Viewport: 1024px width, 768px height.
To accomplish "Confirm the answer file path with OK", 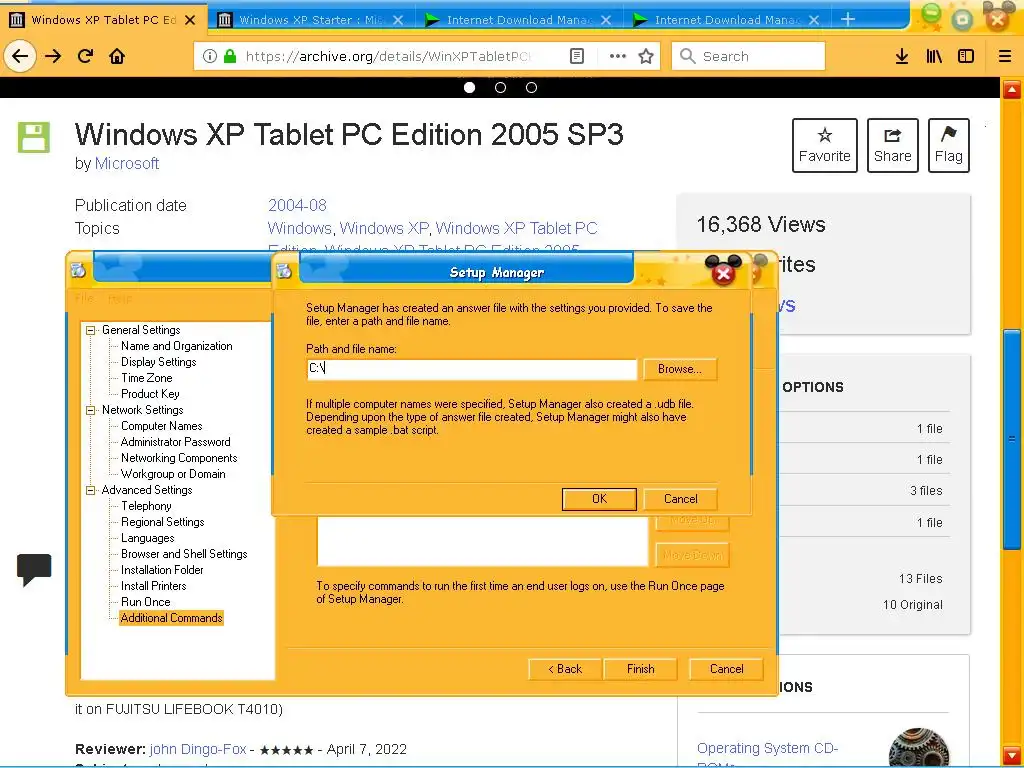I will pyautogui.click(x=599, y=499).
